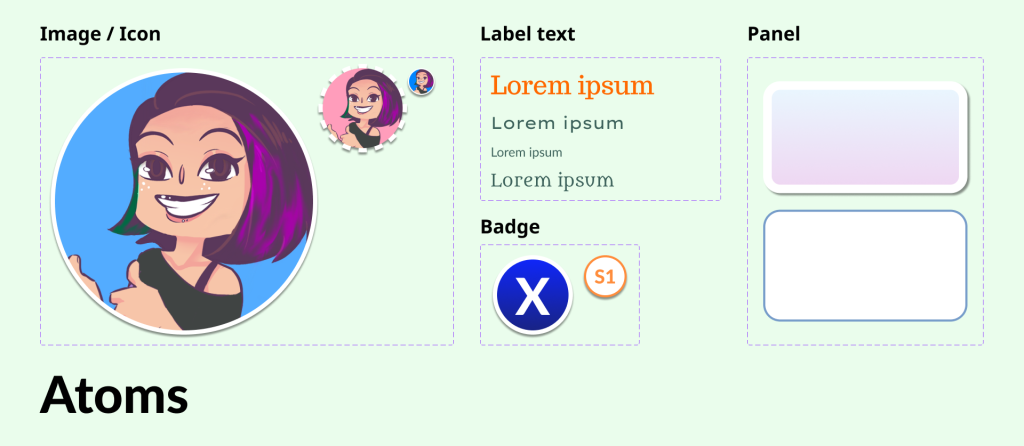Click the wide-spaced sans Lorem ipsum label
This screenshot has height=446, width=1024.
[x=557, y=123]
